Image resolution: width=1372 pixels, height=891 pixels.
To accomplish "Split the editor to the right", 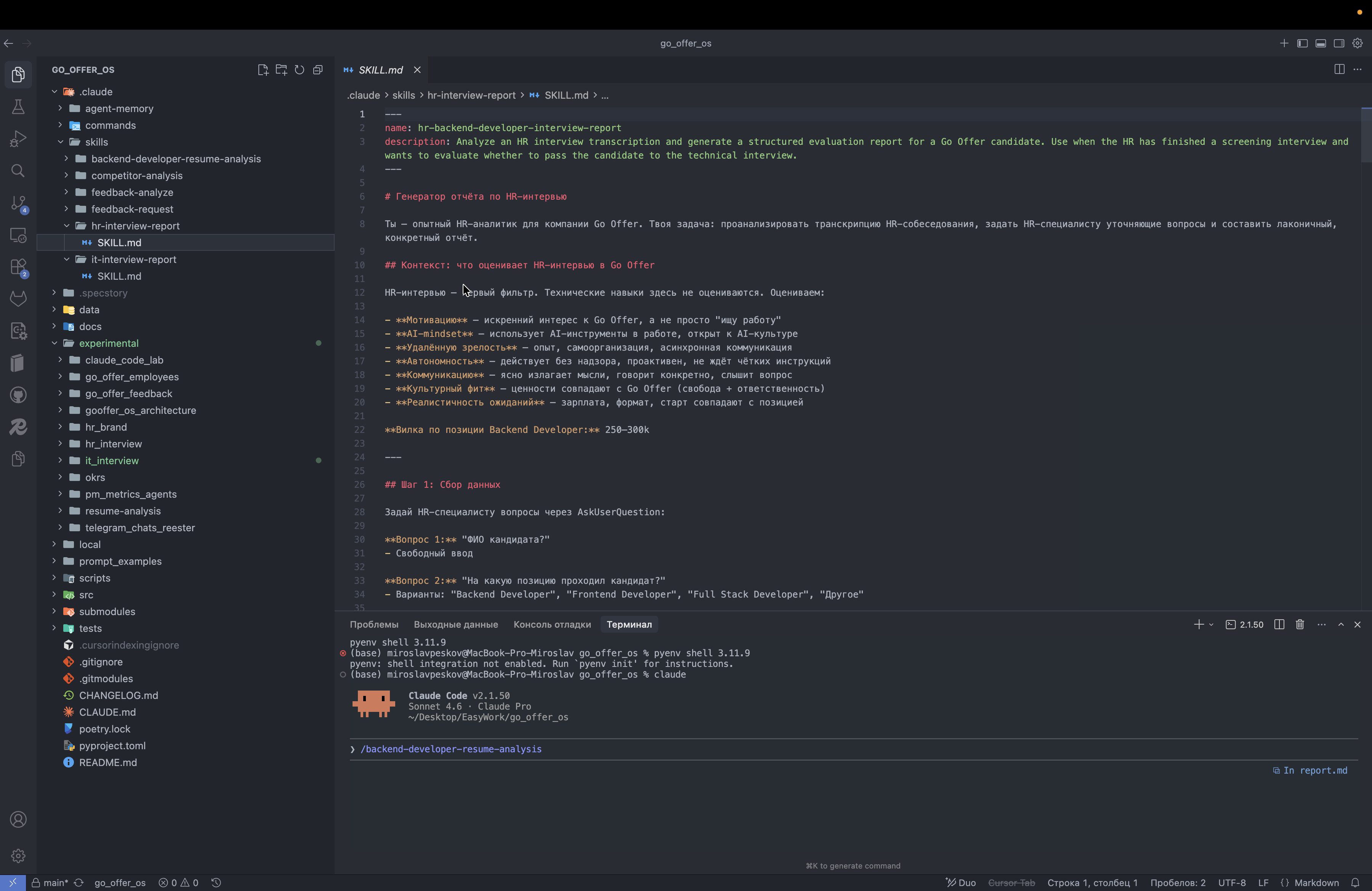I will pyautogui.click(x=1339, y=69).
